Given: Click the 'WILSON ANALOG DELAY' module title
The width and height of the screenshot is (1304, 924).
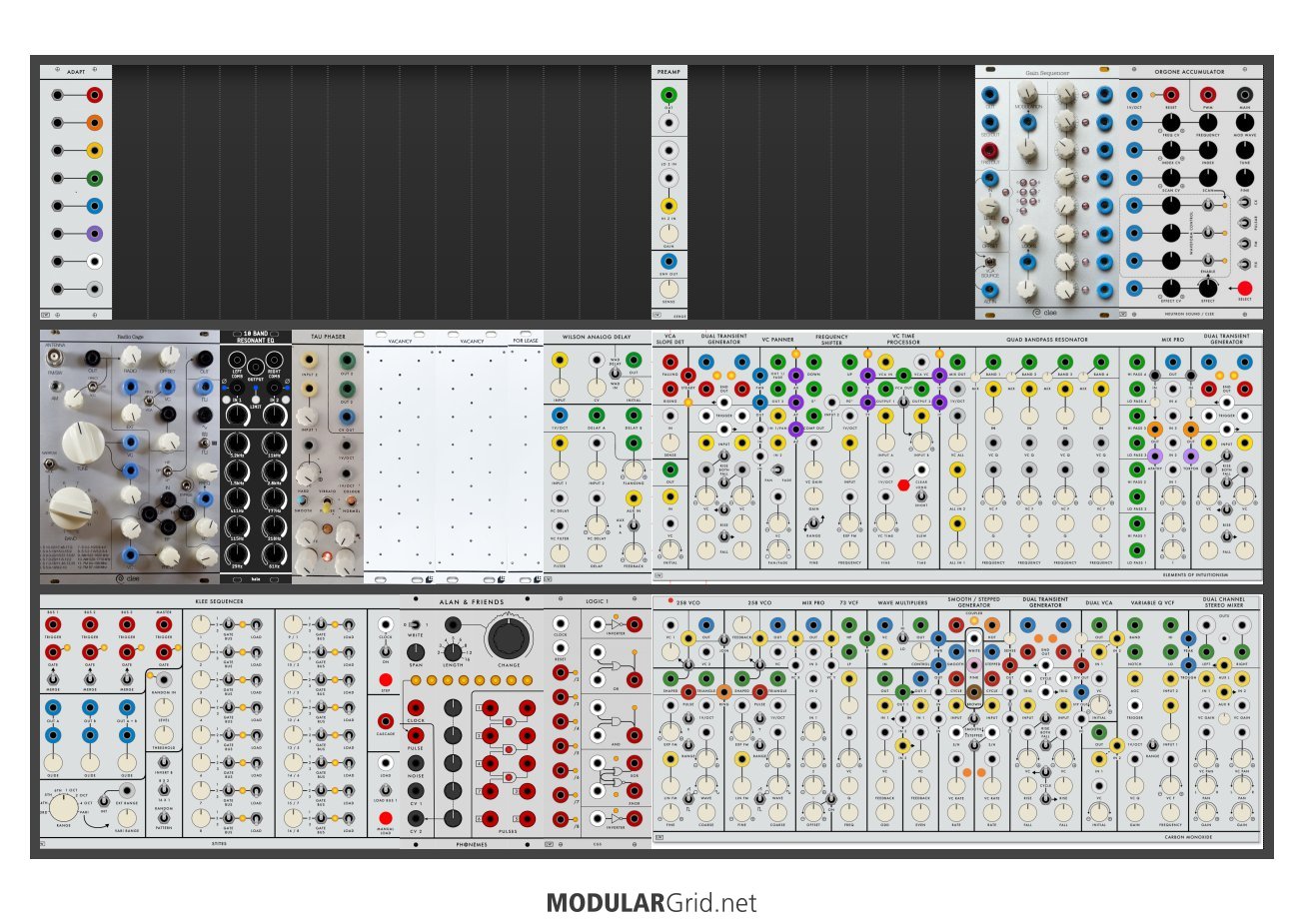Looking at the screenshot, I should (x=597, y=337).
